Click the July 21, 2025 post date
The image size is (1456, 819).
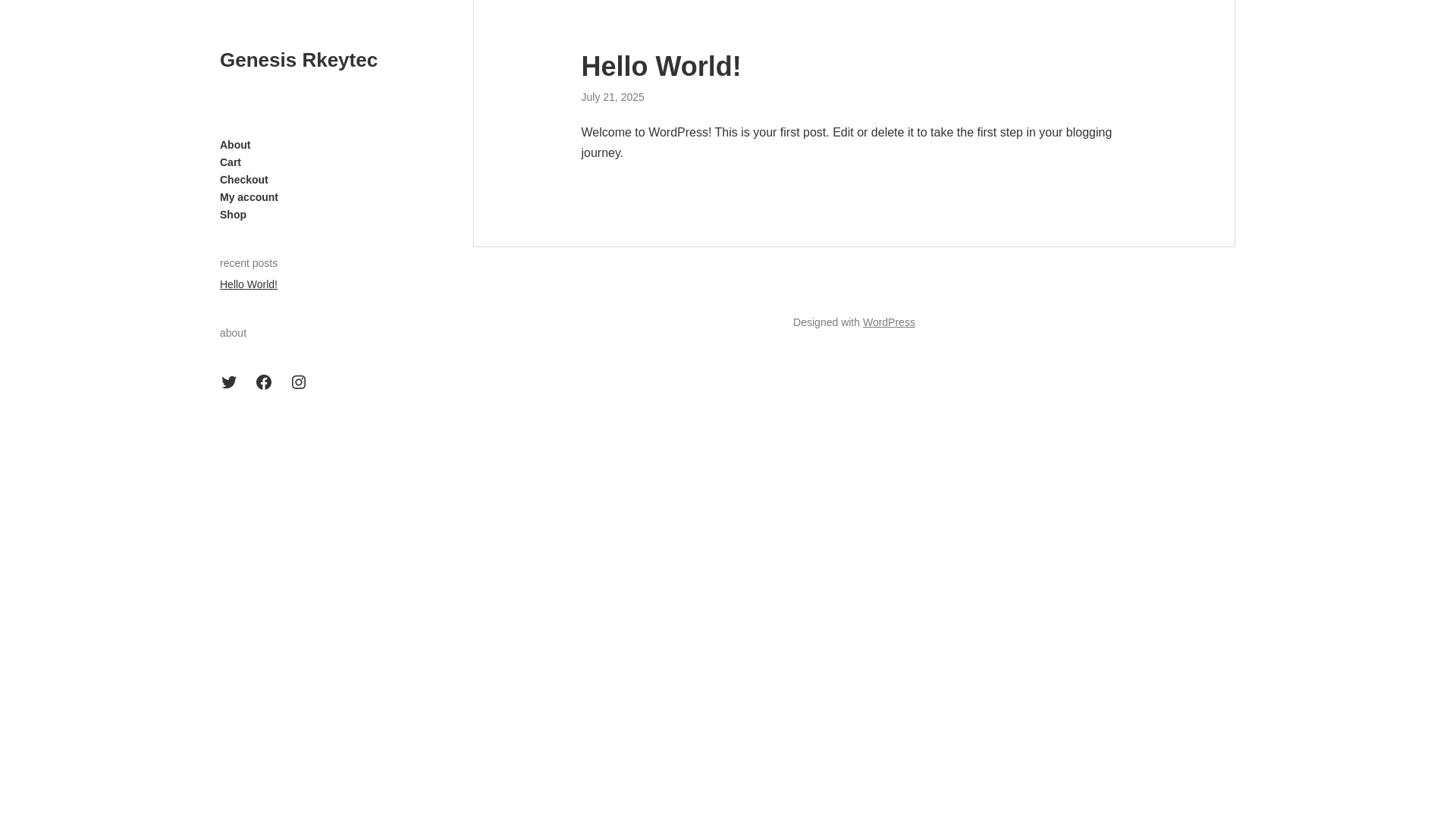[613, 97]
